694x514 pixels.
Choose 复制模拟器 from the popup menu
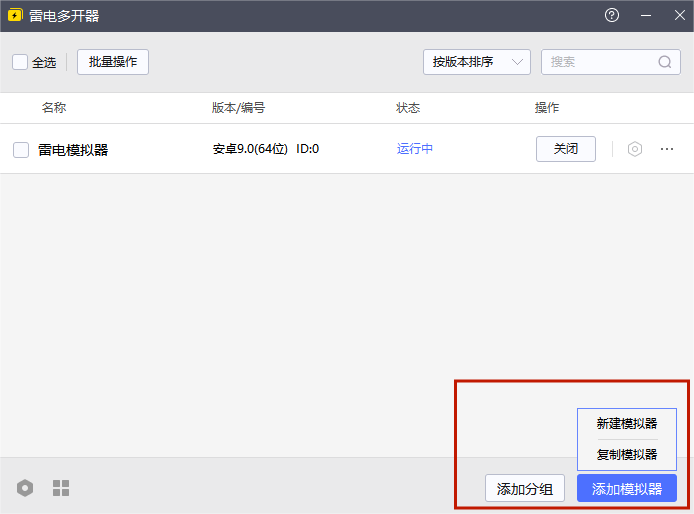point(627,454)
